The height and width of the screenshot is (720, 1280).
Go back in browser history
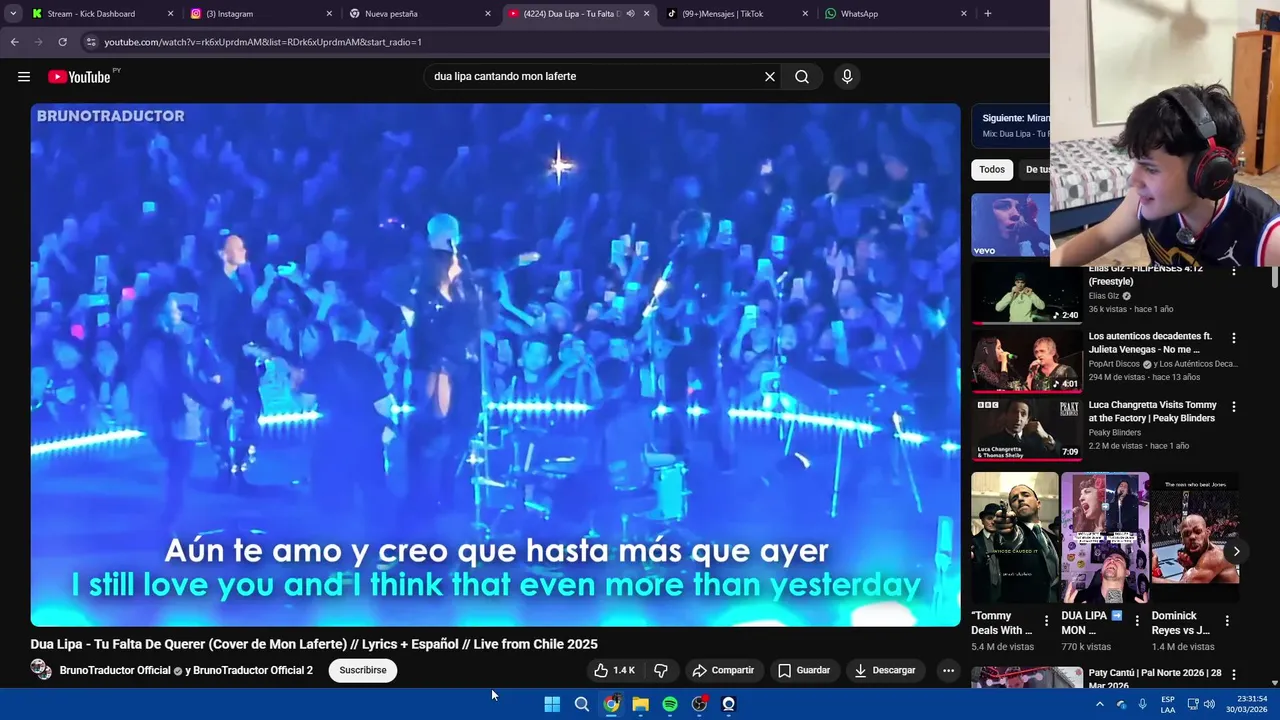[x=14, y=42]
